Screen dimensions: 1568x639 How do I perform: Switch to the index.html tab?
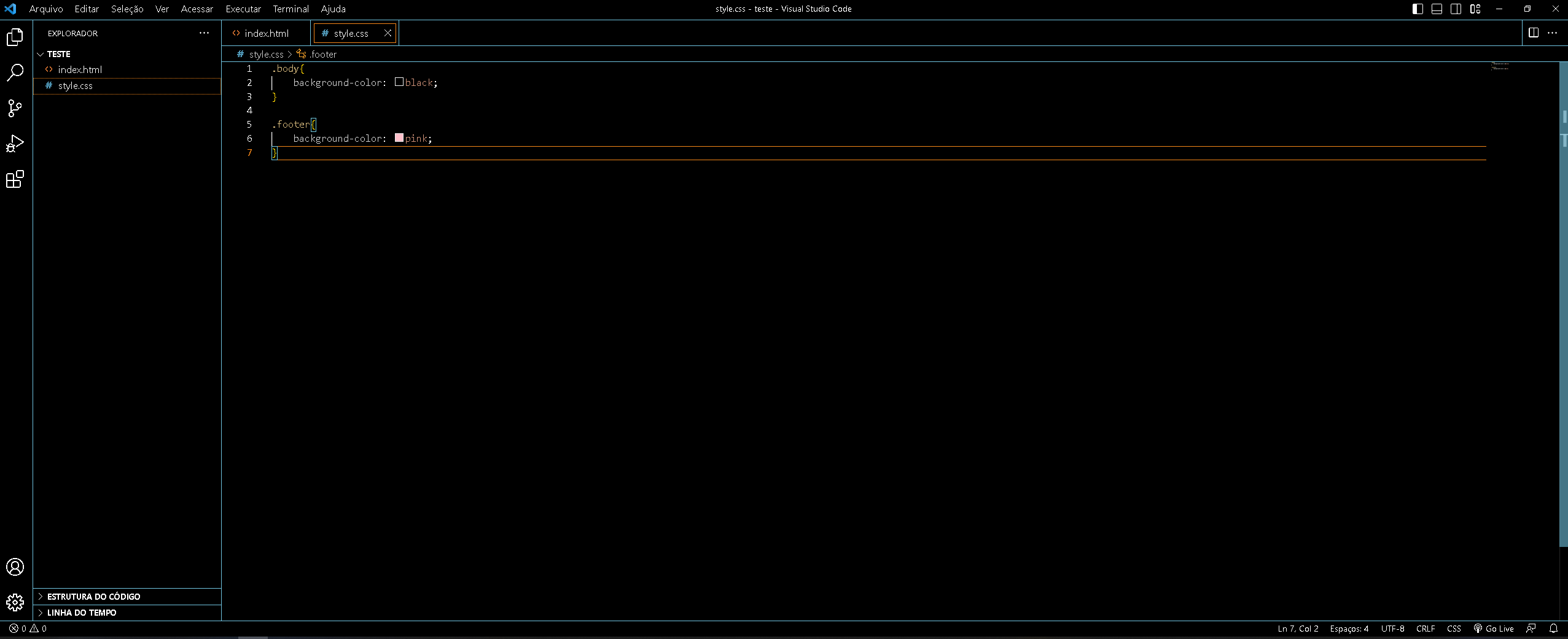267,33
